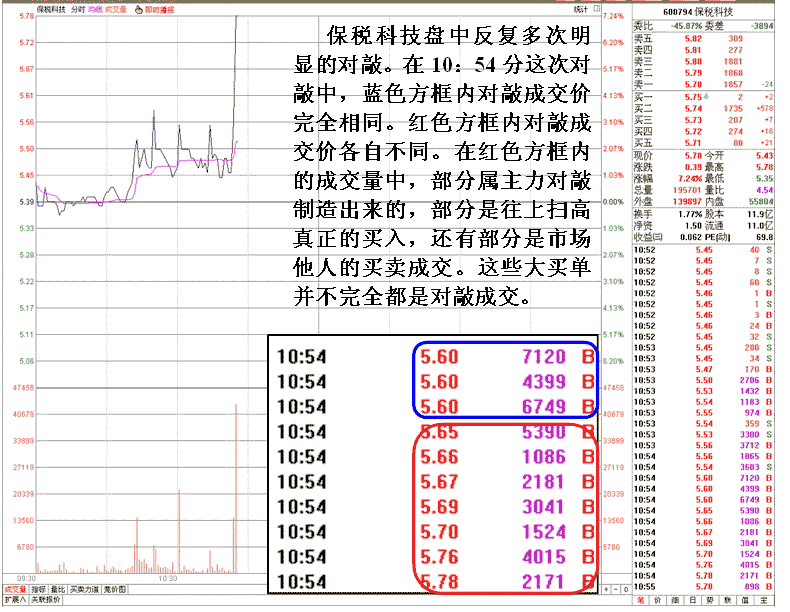Click the plus zoom button under chart

point(607,589)
